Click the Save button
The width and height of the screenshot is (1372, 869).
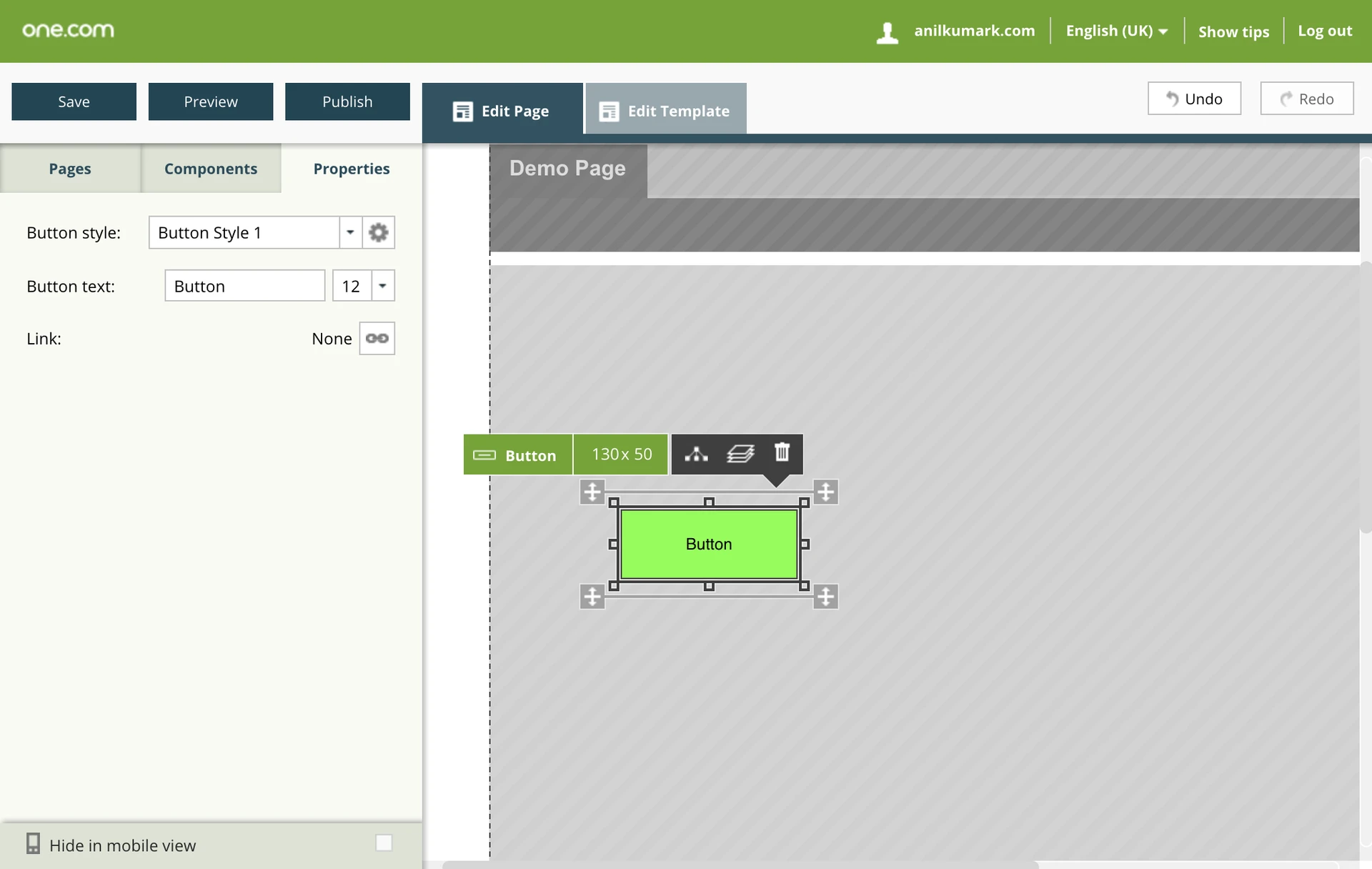74,101
